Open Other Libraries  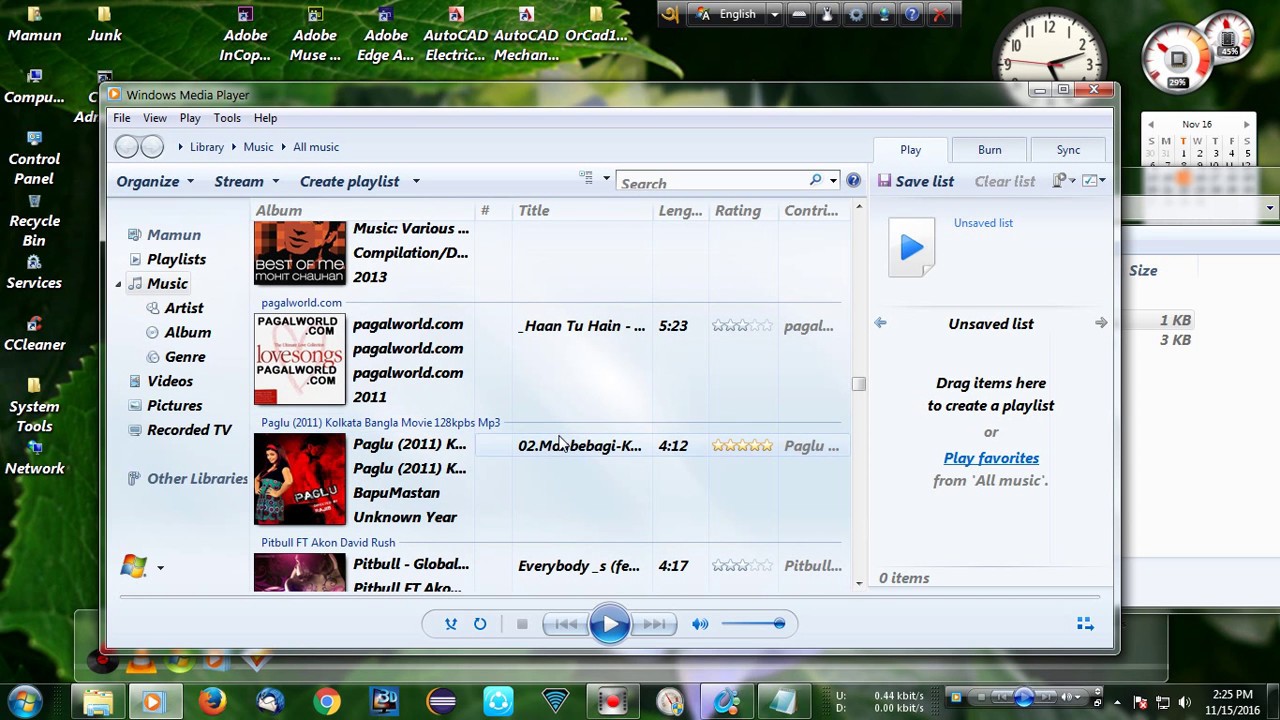click(197, 478)
